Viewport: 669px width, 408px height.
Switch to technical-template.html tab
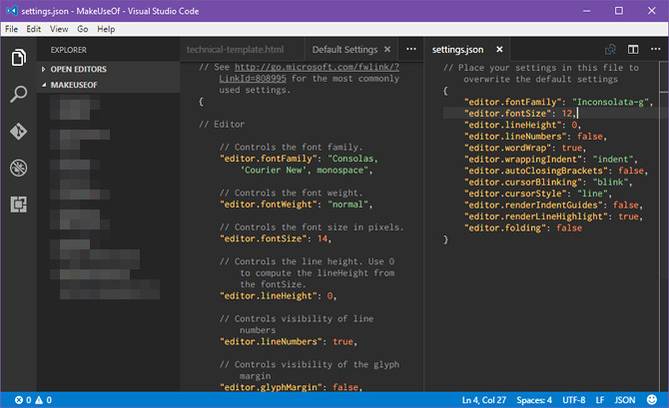[x=235, y=50]
